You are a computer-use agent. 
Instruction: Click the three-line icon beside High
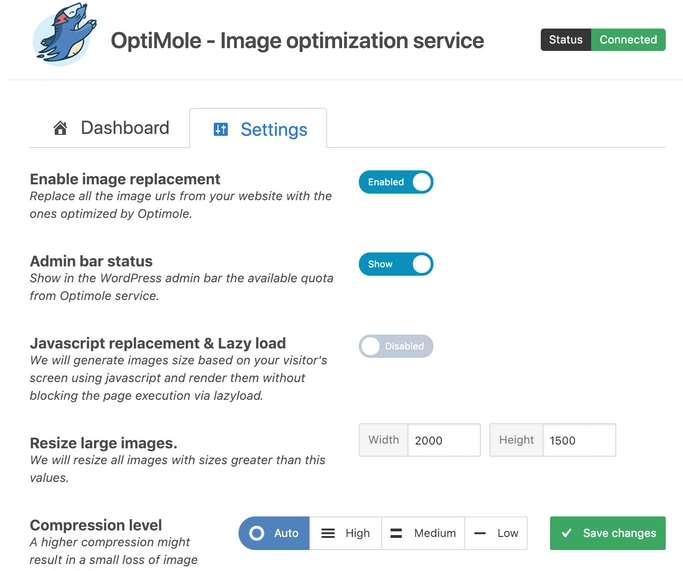pos(328,533)
